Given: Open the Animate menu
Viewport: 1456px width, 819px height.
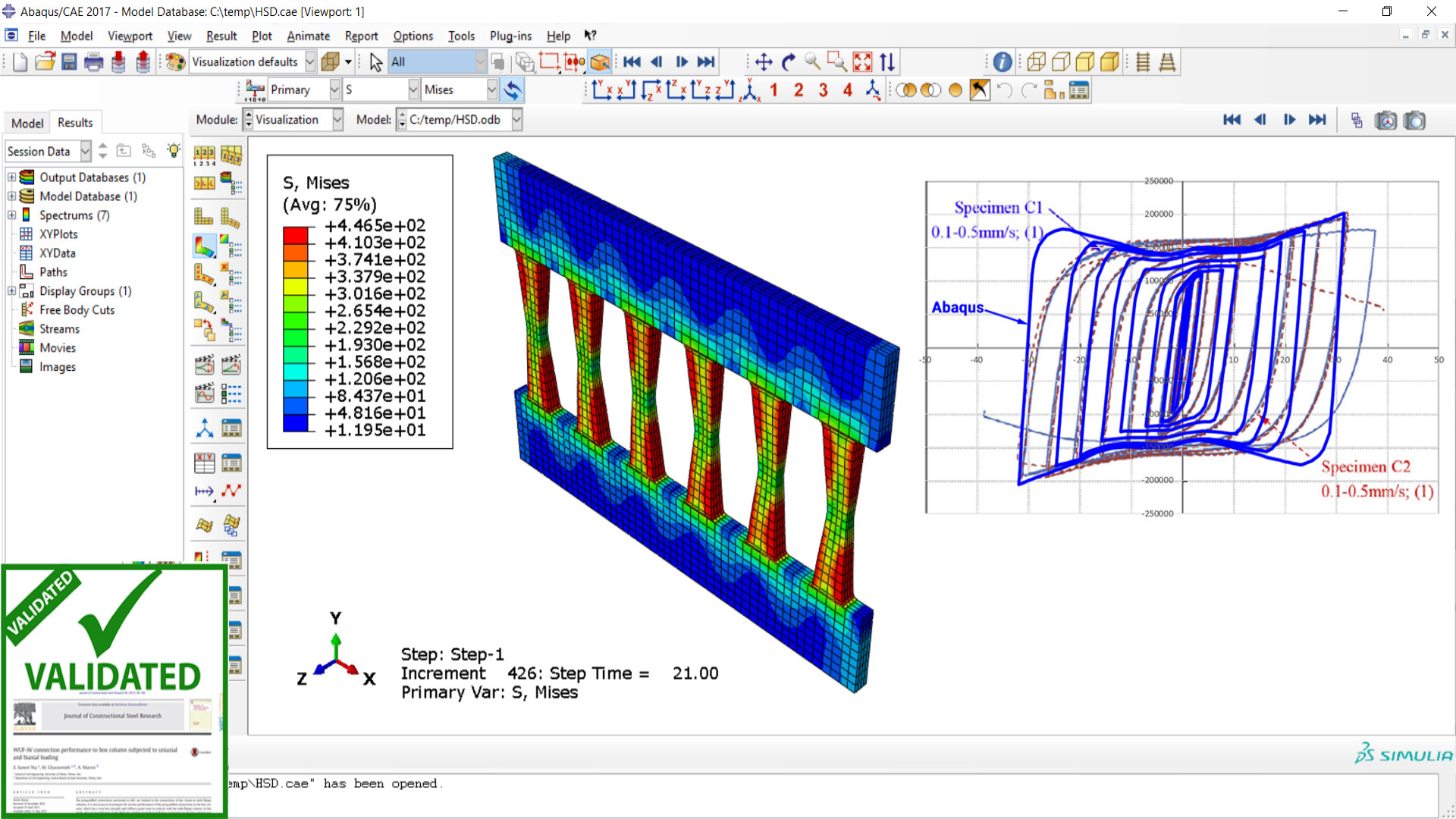Looking at the screenshot, I should point(308,36).
